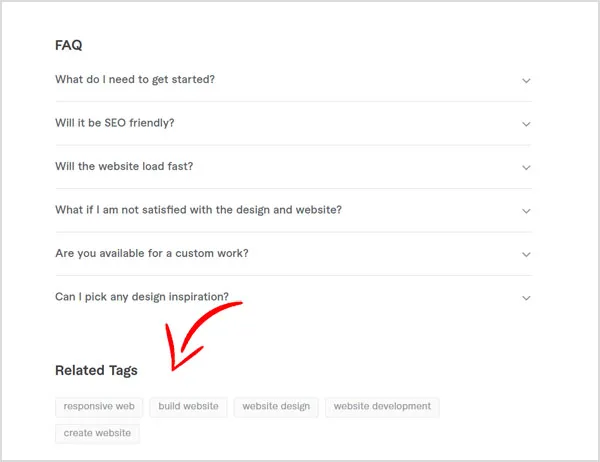Expand chevron for "Can I pick any design inspiration?"
Screen dimensions: 600x462
click(526, 298)
